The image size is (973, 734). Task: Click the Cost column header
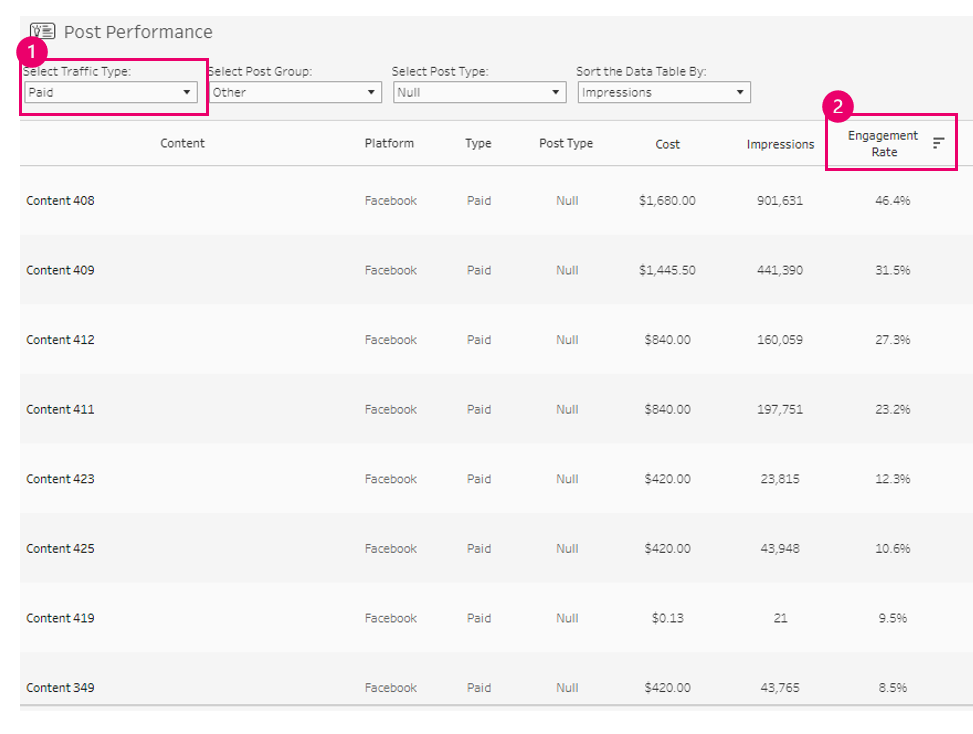668,145
